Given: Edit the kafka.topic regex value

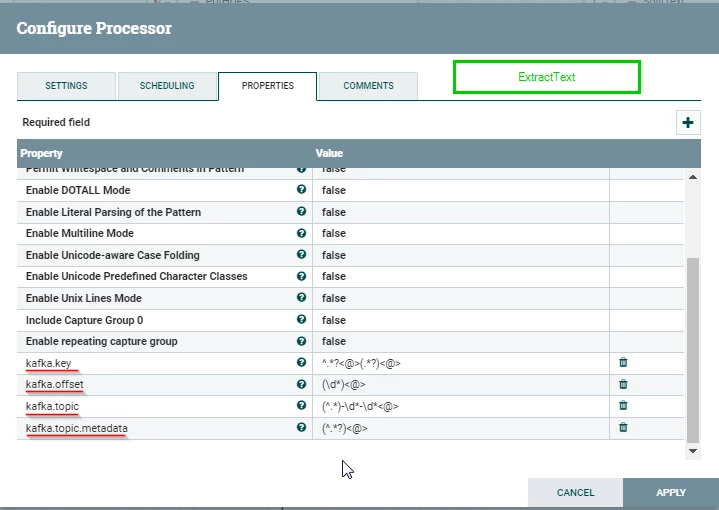Looking at the screenshot, I should pos(461,407).
